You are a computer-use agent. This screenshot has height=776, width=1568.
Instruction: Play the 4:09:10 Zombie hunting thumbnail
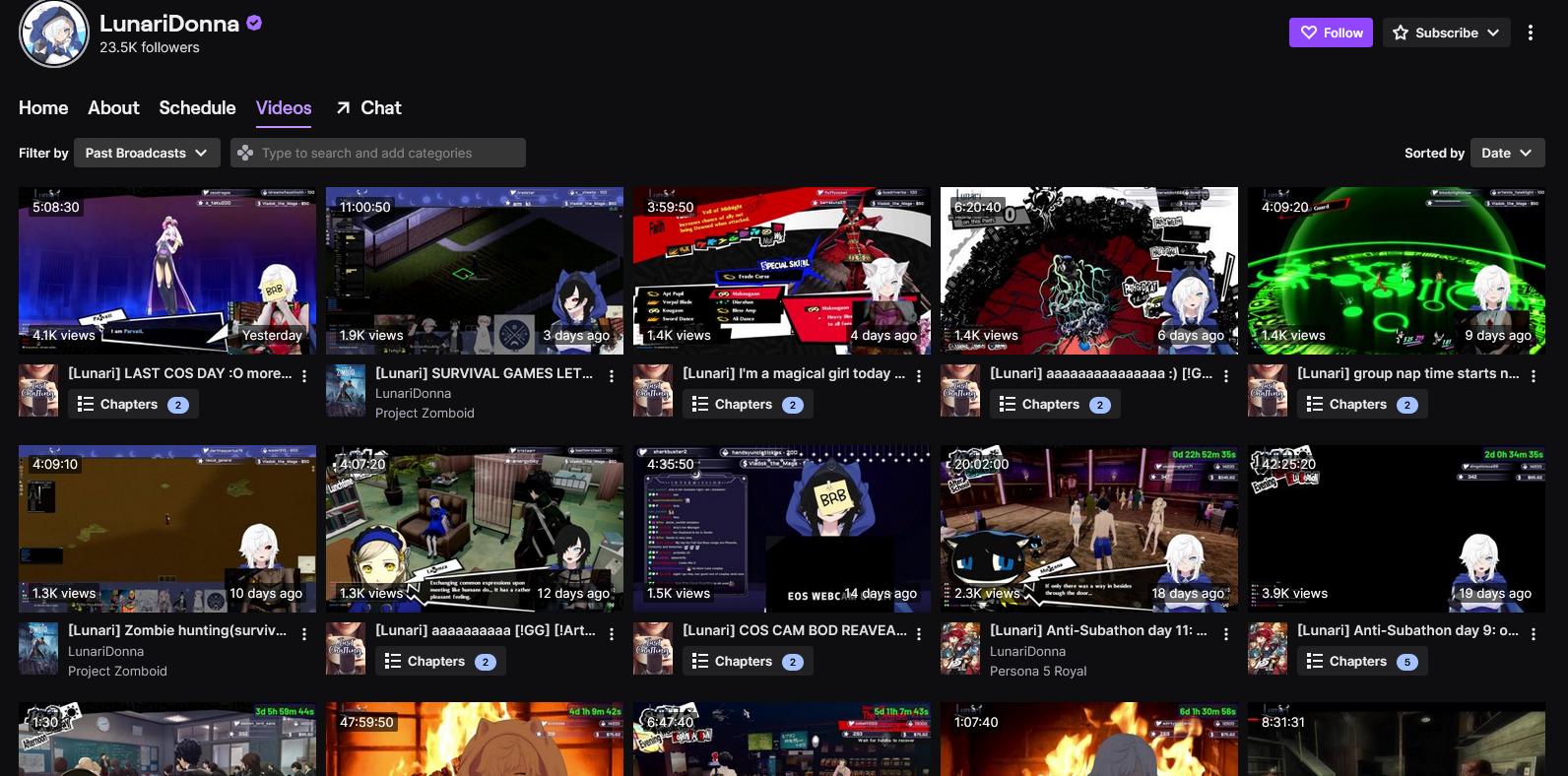pos(167,529)
